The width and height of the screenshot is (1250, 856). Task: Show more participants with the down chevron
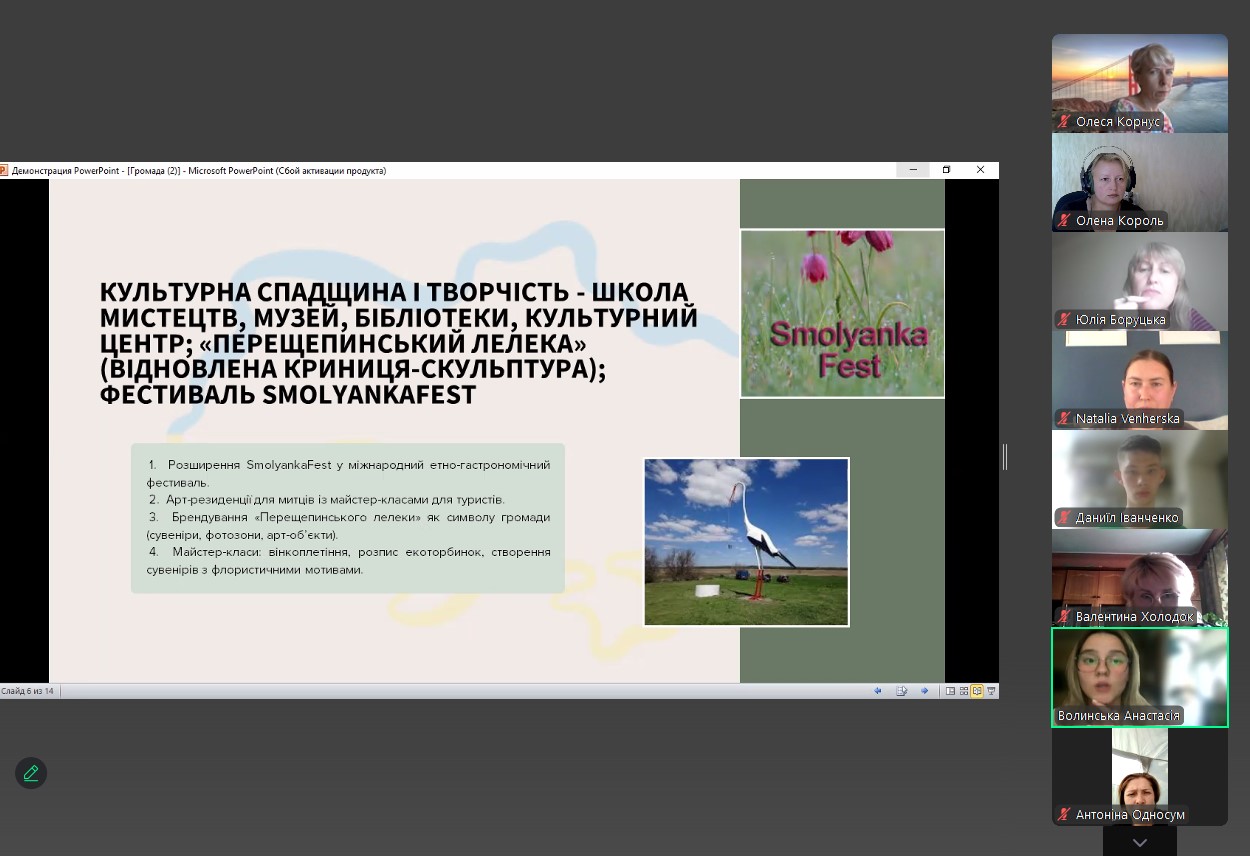click(1140, 842)
